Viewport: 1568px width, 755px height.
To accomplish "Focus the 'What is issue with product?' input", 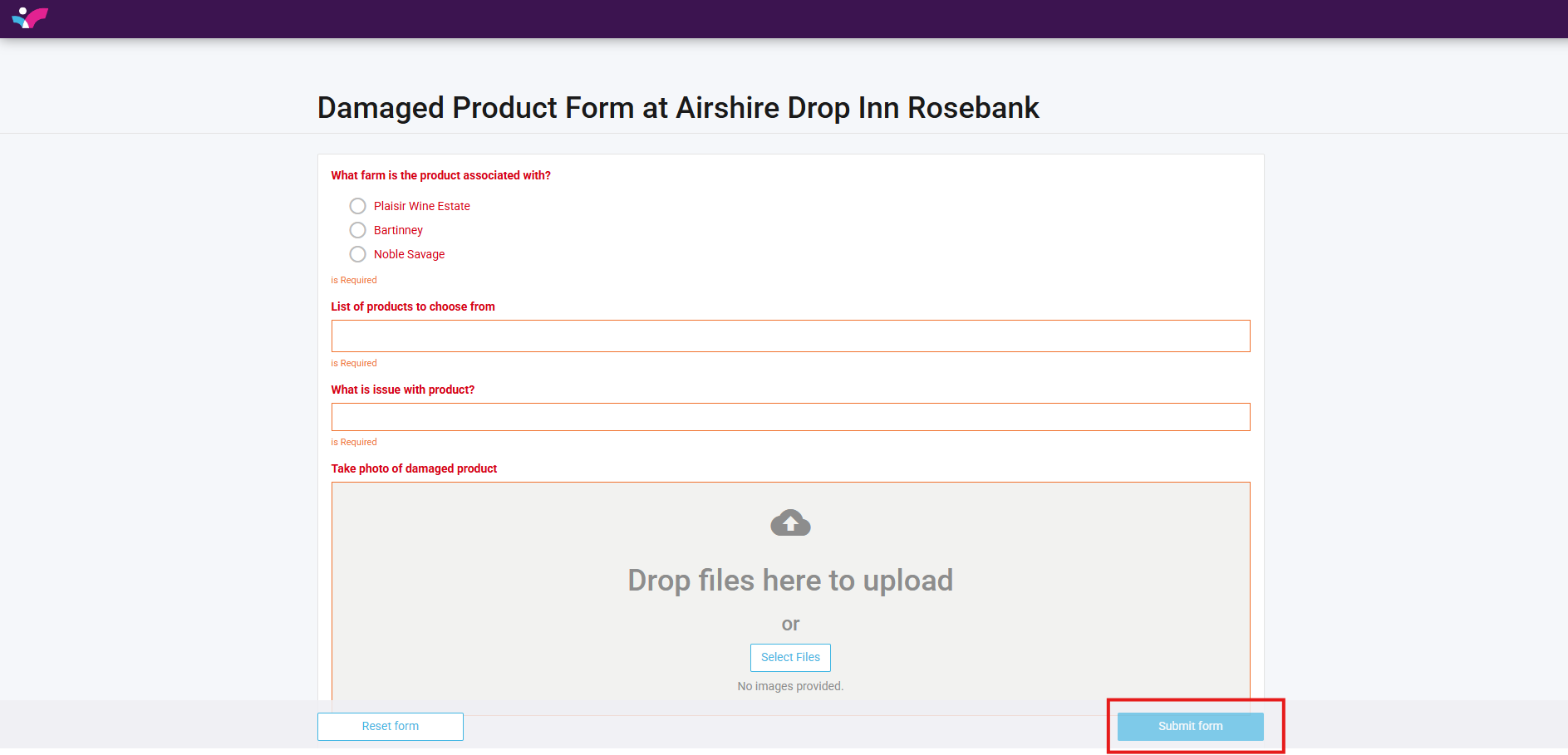I will pos(790,417).
